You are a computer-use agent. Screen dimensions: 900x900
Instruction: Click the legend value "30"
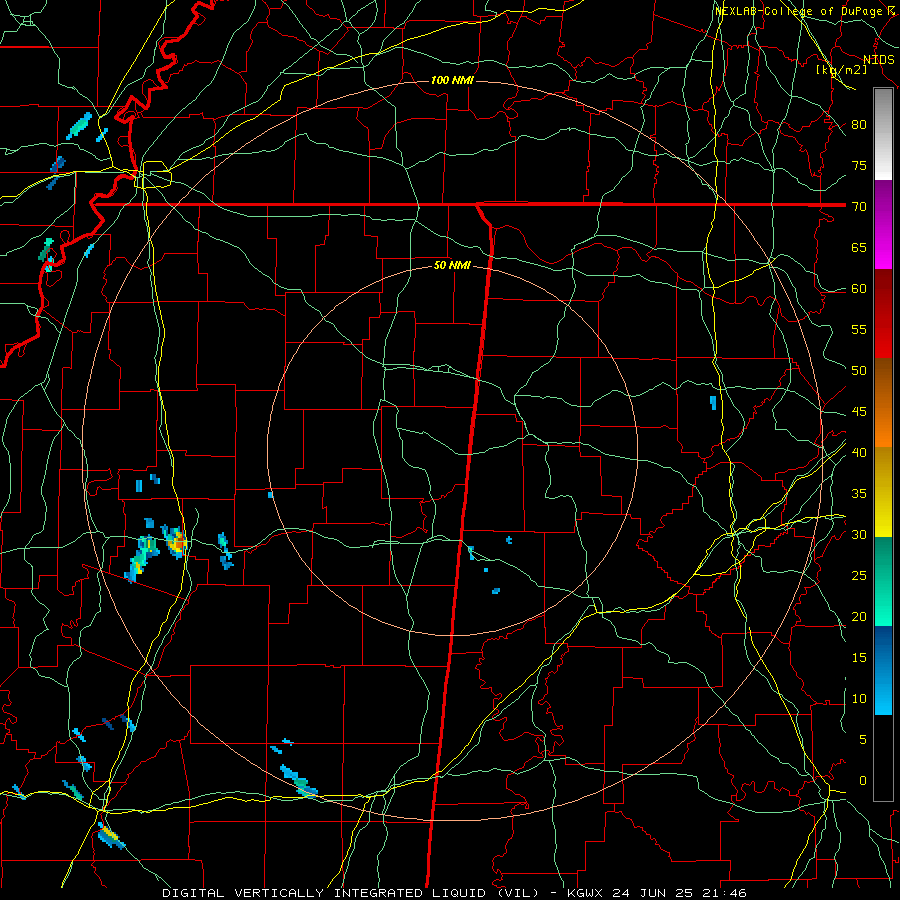859,534
